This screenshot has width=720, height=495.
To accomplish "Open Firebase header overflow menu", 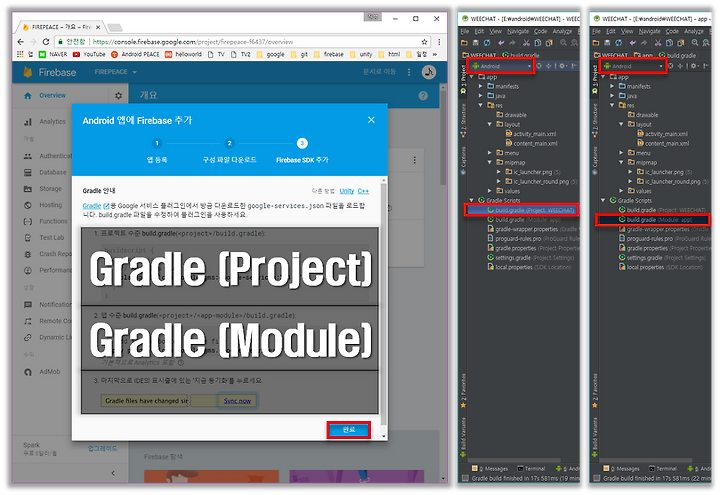I will pyautogui.click(x=409, y=72).
